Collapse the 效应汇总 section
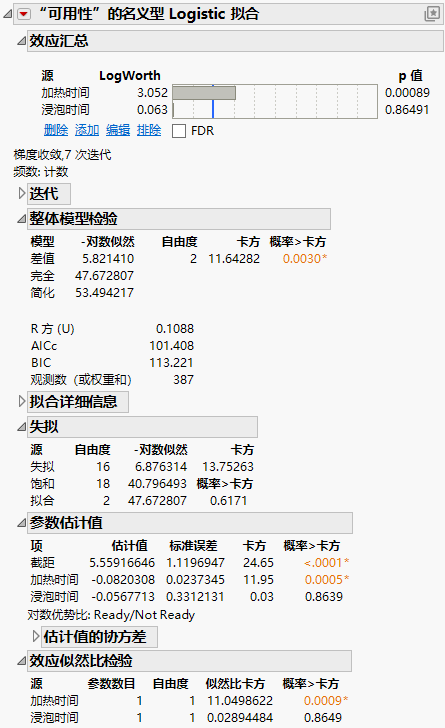The width and height of the screenshot is (445, 728). click(21, 41)
